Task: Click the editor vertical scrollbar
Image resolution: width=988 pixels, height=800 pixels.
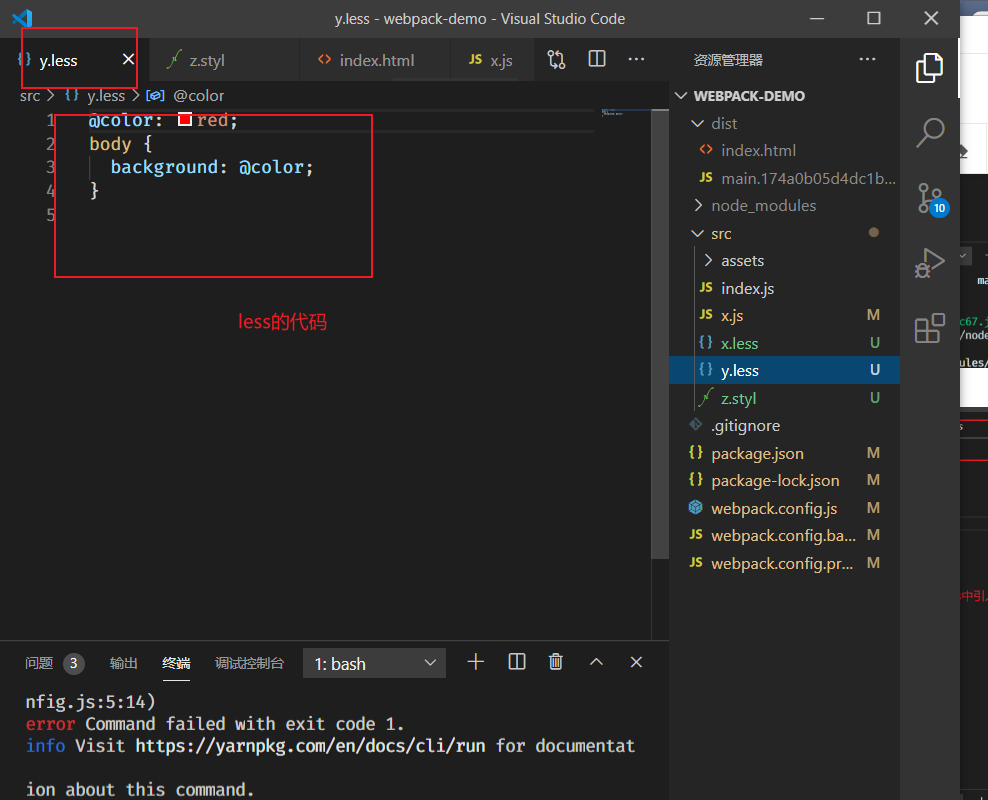Action: 660,334
